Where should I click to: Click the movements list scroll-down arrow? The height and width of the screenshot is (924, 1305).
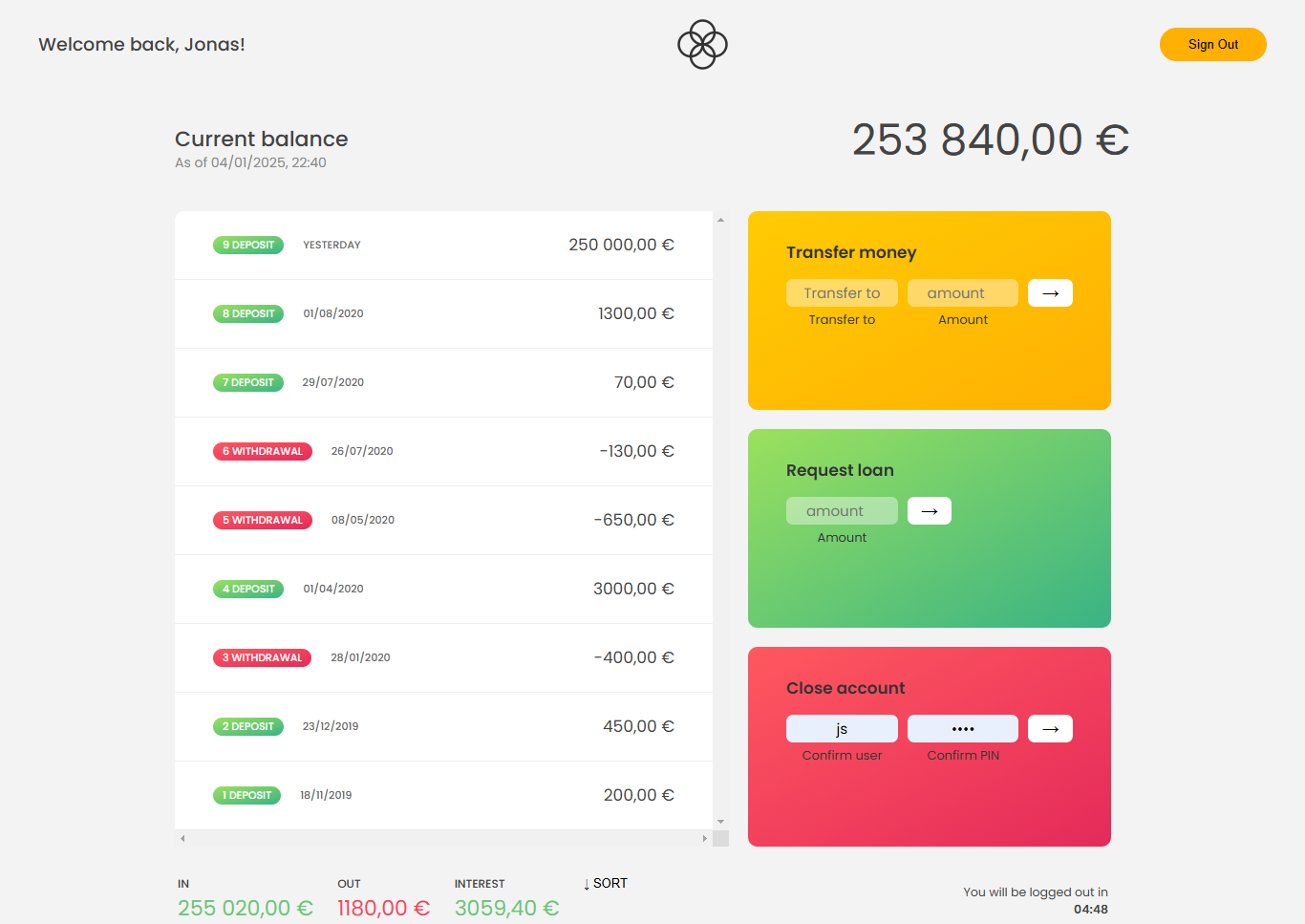coord(720,822)
